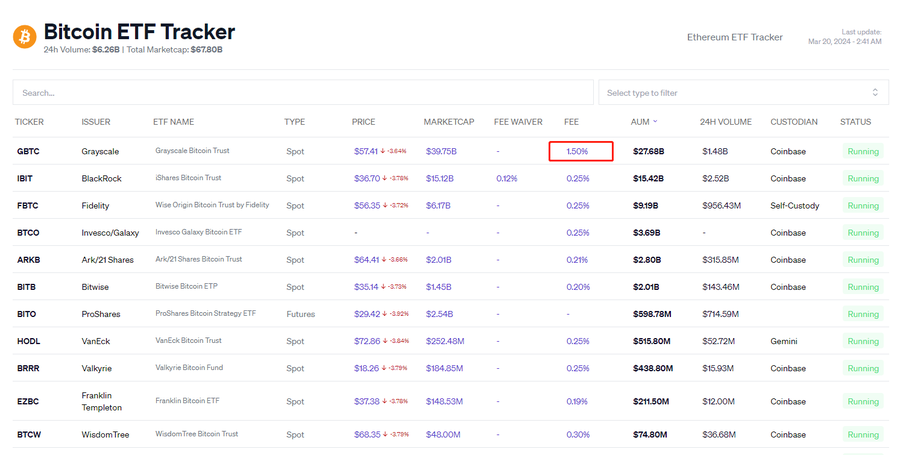Click the Running status badge for GBTC

point(863,151)
